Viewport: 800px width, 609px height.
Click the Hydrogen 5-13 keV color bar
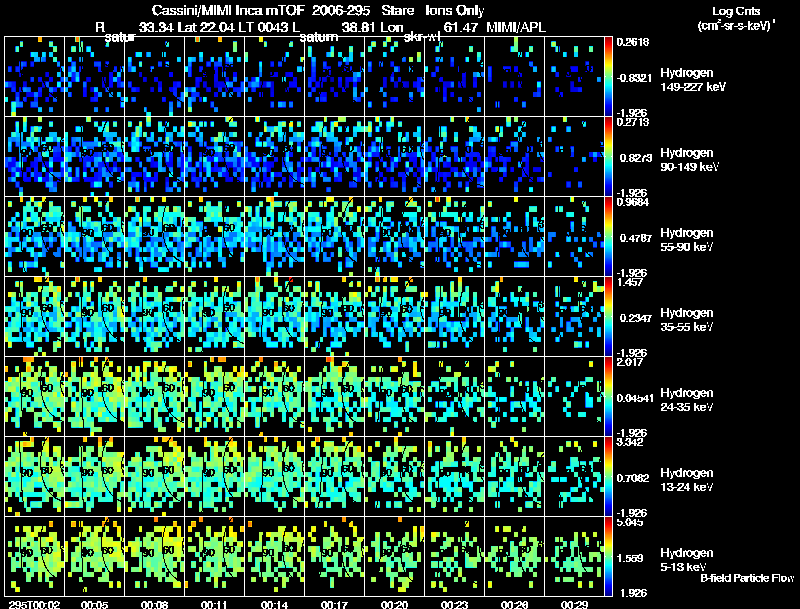point(608,557)
